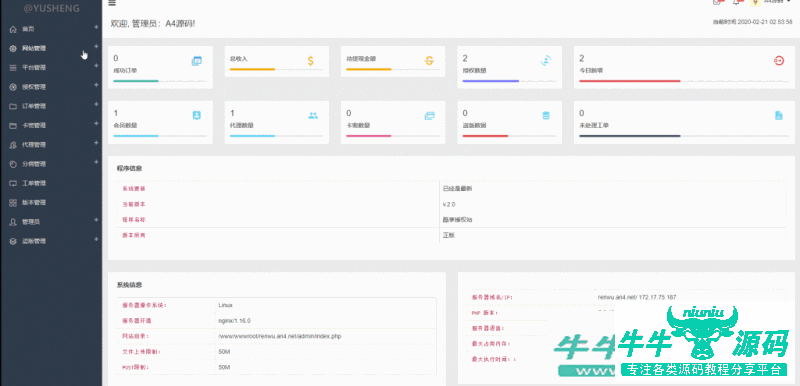The width and height of the screenshot is (800, 386).
Task: Click the green progress bar under 成功订单
Action: (x=136, y=81)
